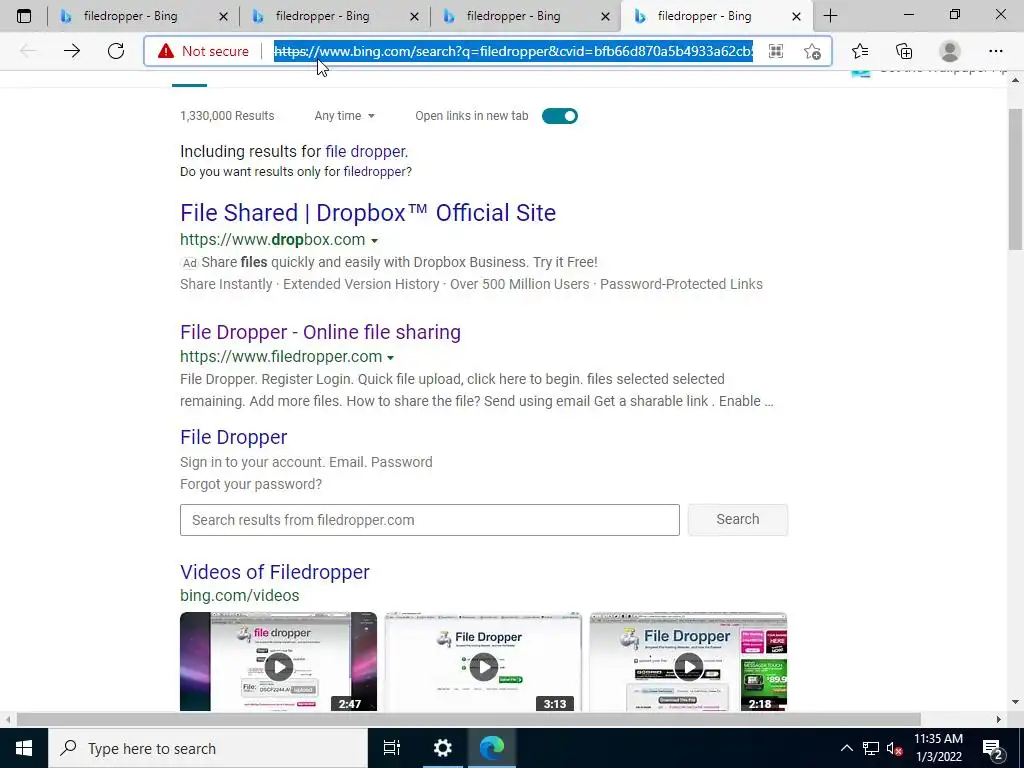Viewport: 1024px width, 768px height.
Task: Click the bing.com/videos URL text
Action: pyautogui.click(x=240, y=596)
